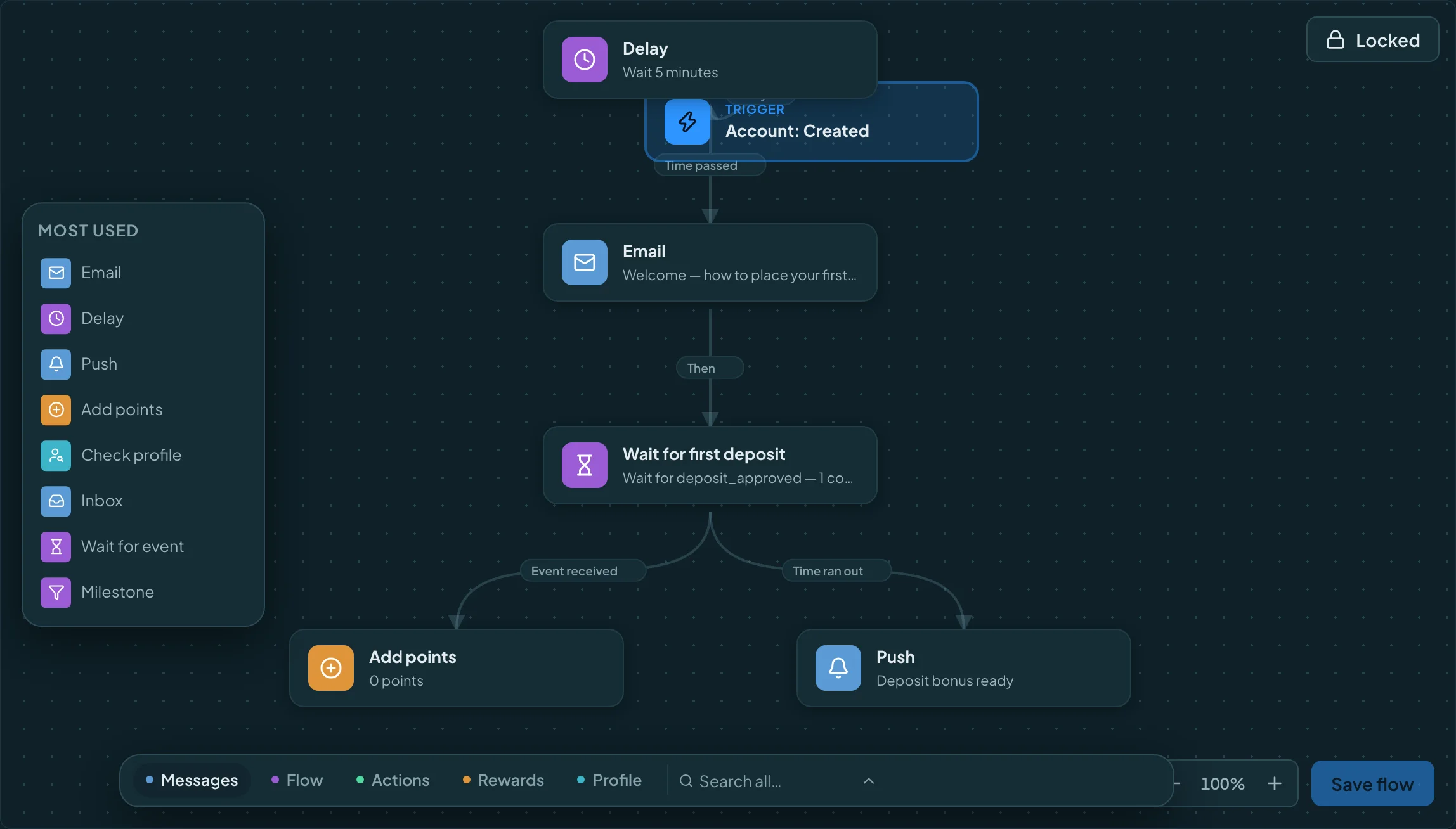Image resolution: width=1456 pixels, height=829 pixels.
Task: Click the Search all input field
Action: 774,781
